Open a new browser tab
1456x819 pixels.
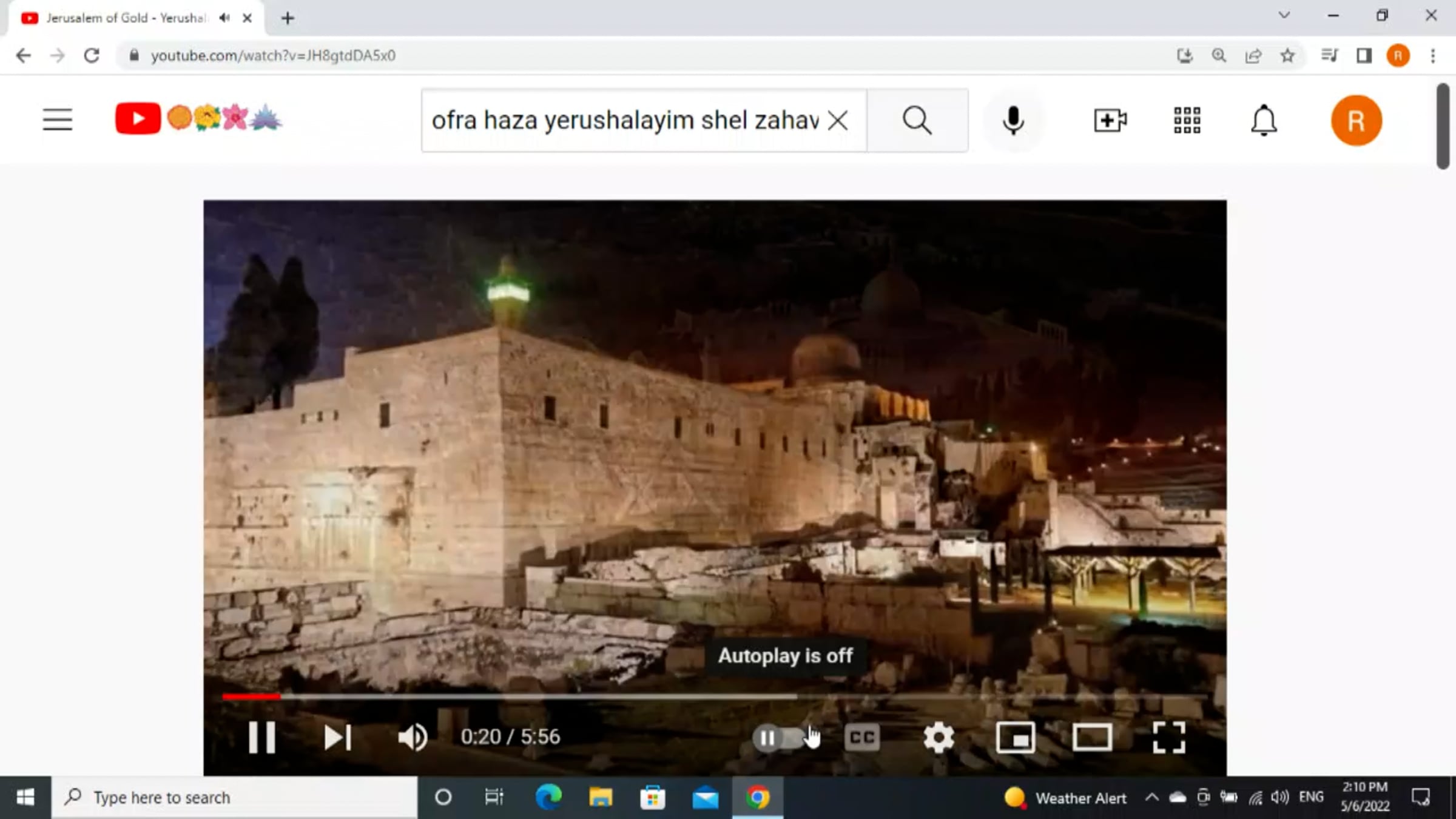pos(288,18)
